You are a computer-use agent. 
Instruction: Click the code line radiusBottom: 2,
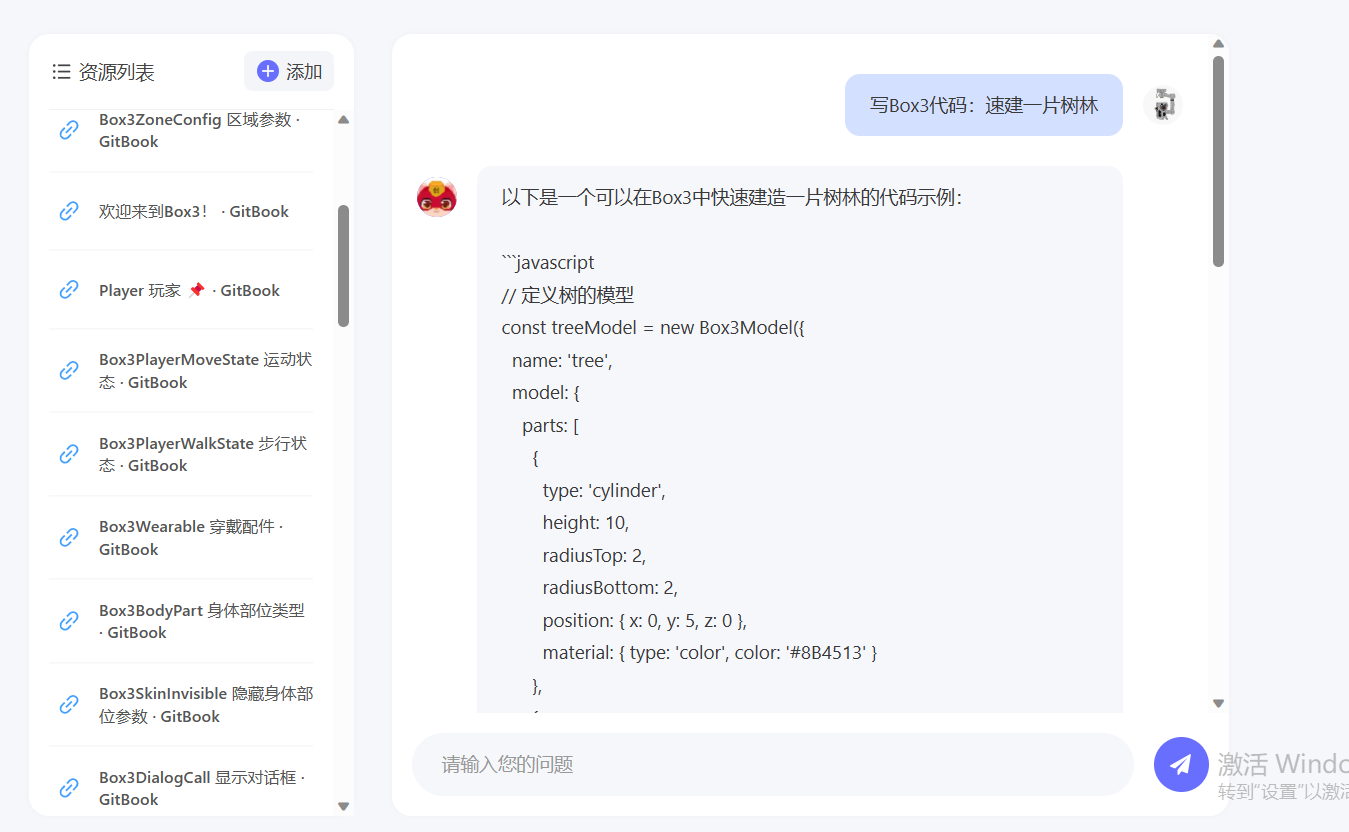611,587
